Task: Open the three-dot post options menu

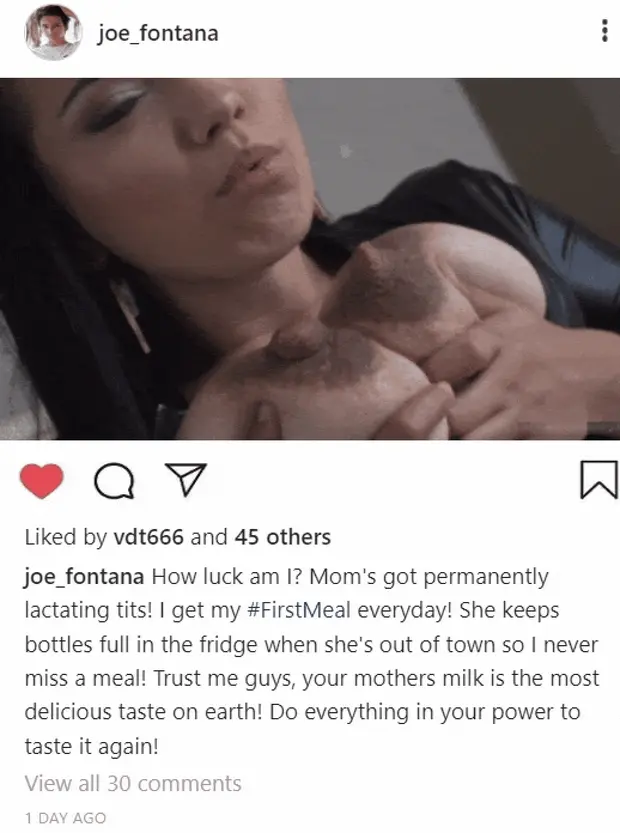Action: (x=605, y=31)
